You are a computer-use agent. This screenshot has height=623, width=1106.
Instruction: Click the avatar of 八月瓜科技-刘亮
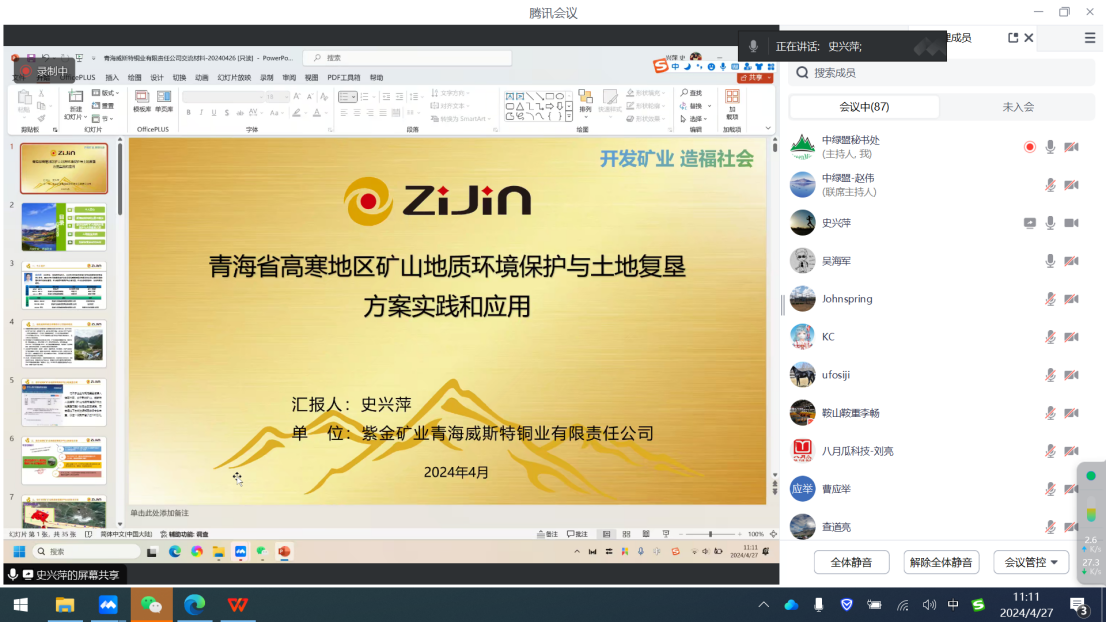click(803, 451)
